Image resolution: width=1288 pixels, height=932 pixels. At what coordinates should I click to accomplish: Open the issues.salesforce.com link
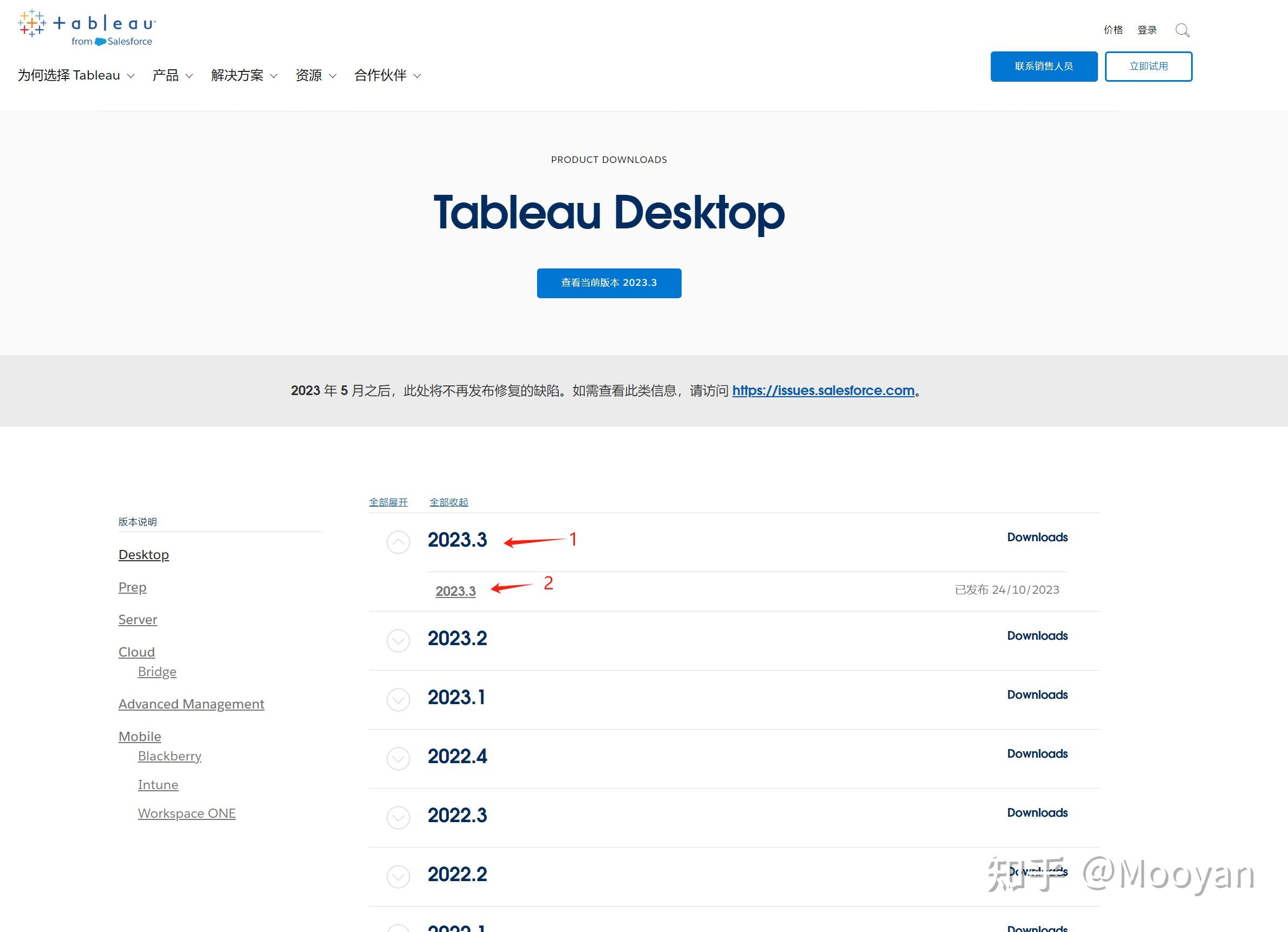pyautogui.click(x=823, y=391)
